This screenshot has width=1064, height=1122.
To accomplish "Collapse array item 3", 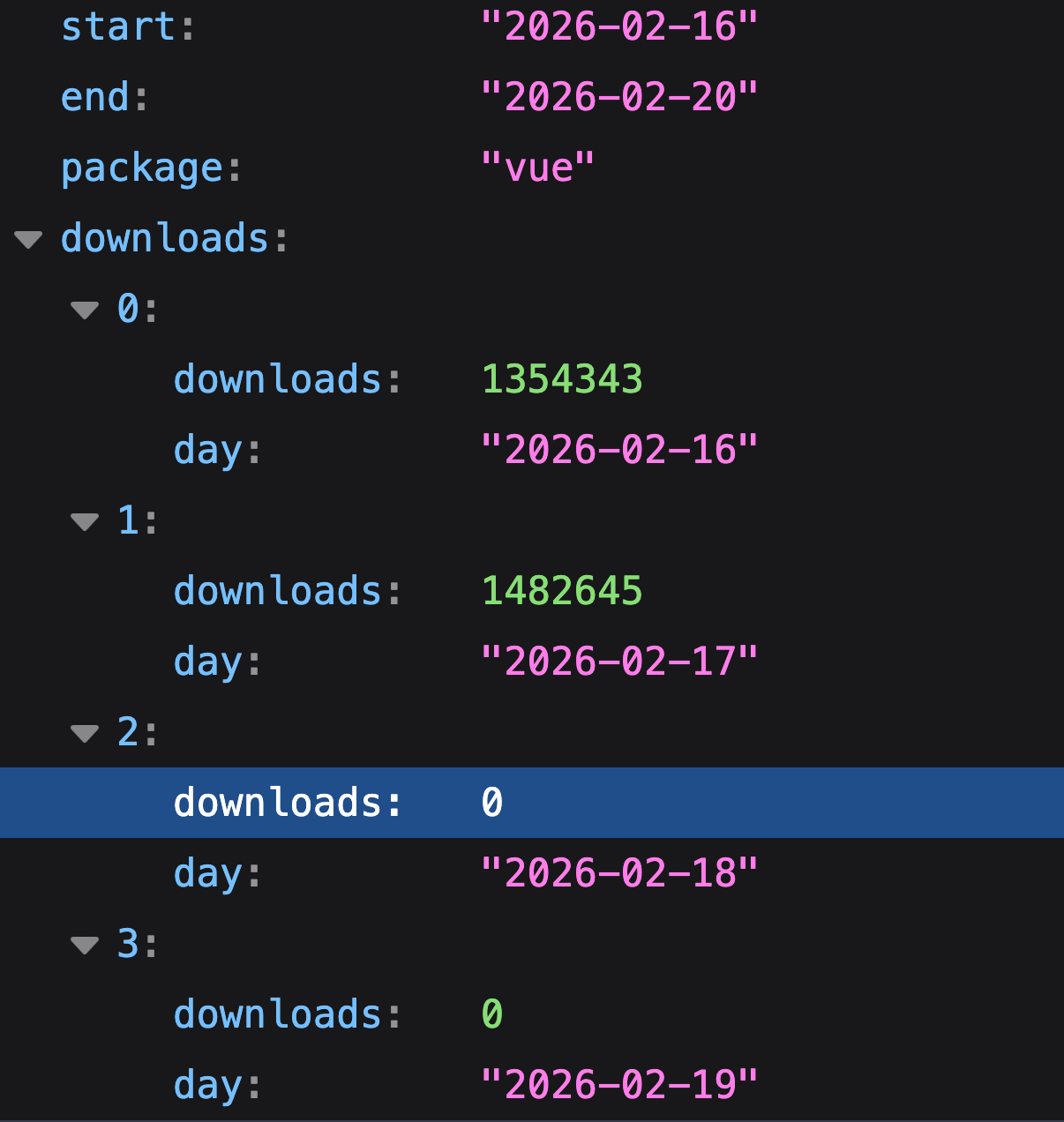I will [85, 945].
